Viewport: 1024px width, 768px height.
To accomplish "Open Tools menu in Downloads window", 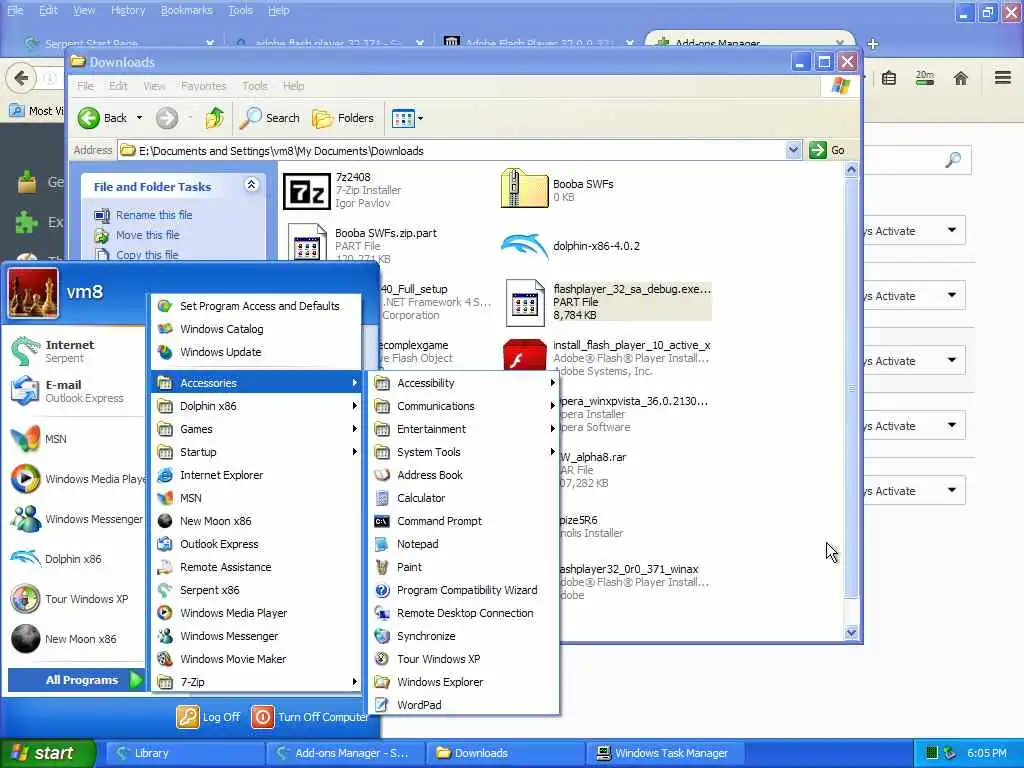I will point(255,86).
